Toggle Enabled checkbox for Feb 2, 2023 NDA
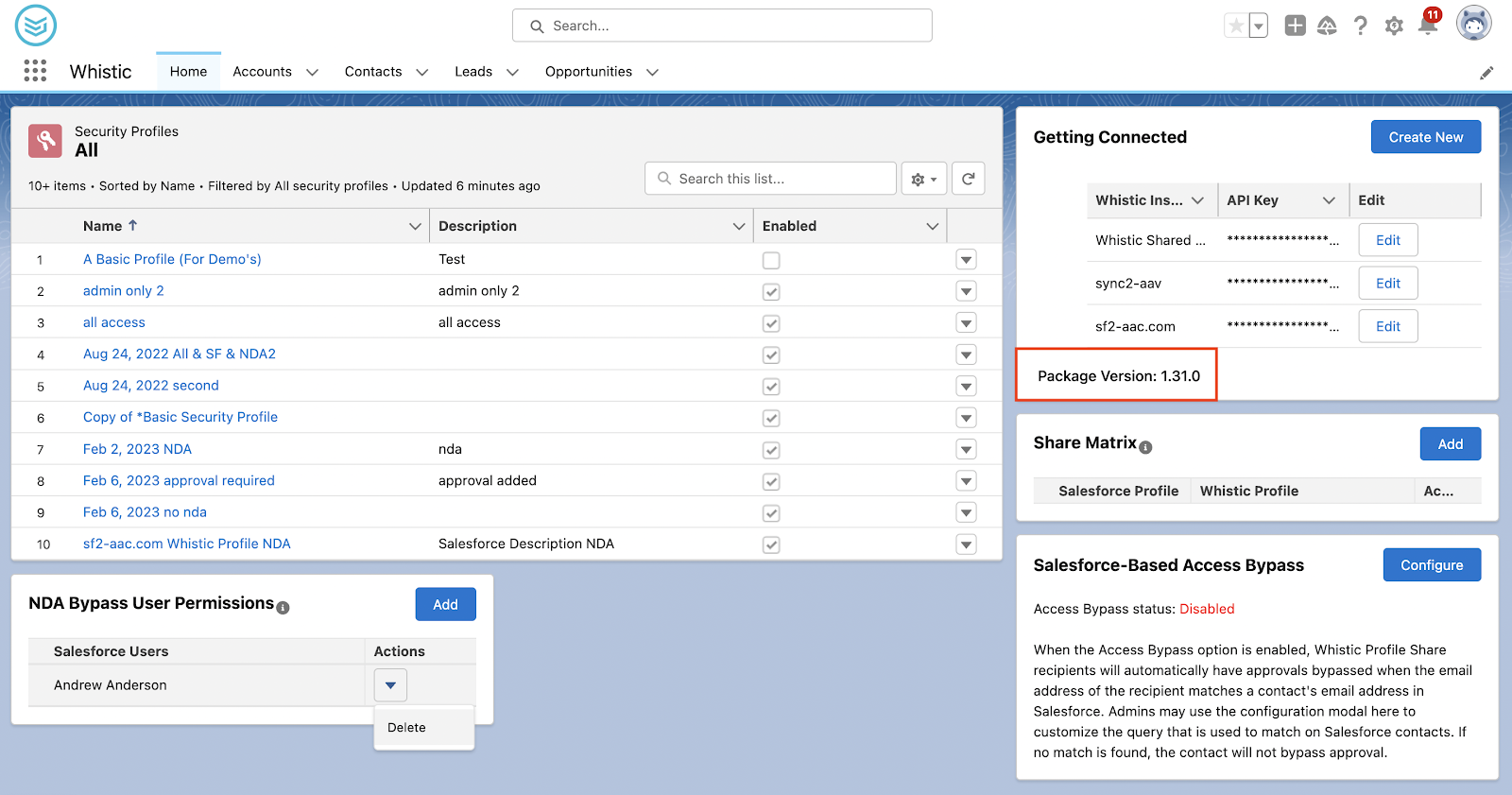This screenshot has height=795, width=1512. tap(771, 450)
